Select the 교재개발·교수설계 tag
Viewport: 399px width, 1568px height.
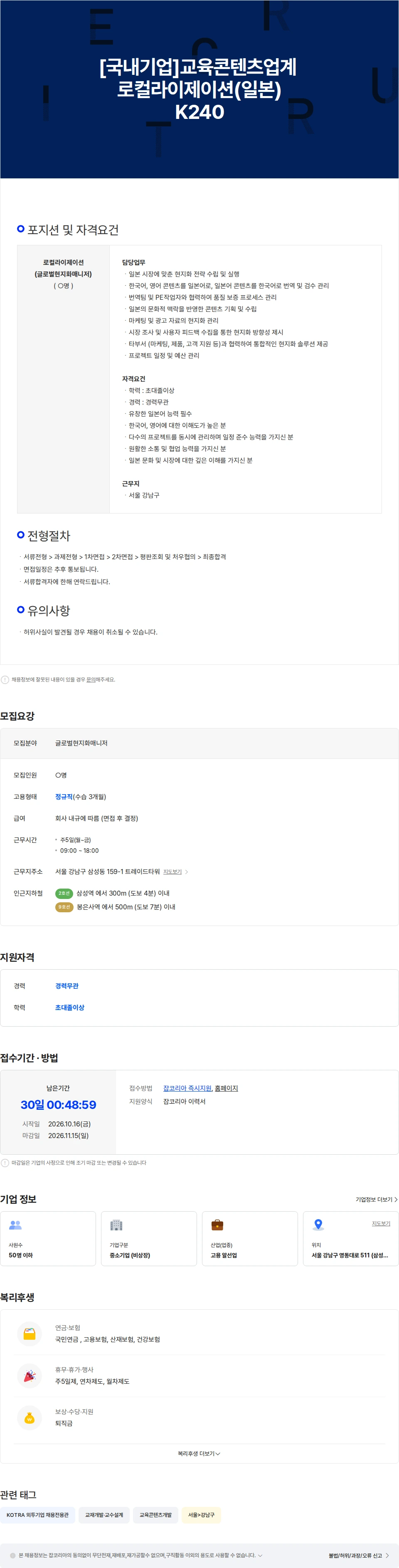(x=104, y=1515)
